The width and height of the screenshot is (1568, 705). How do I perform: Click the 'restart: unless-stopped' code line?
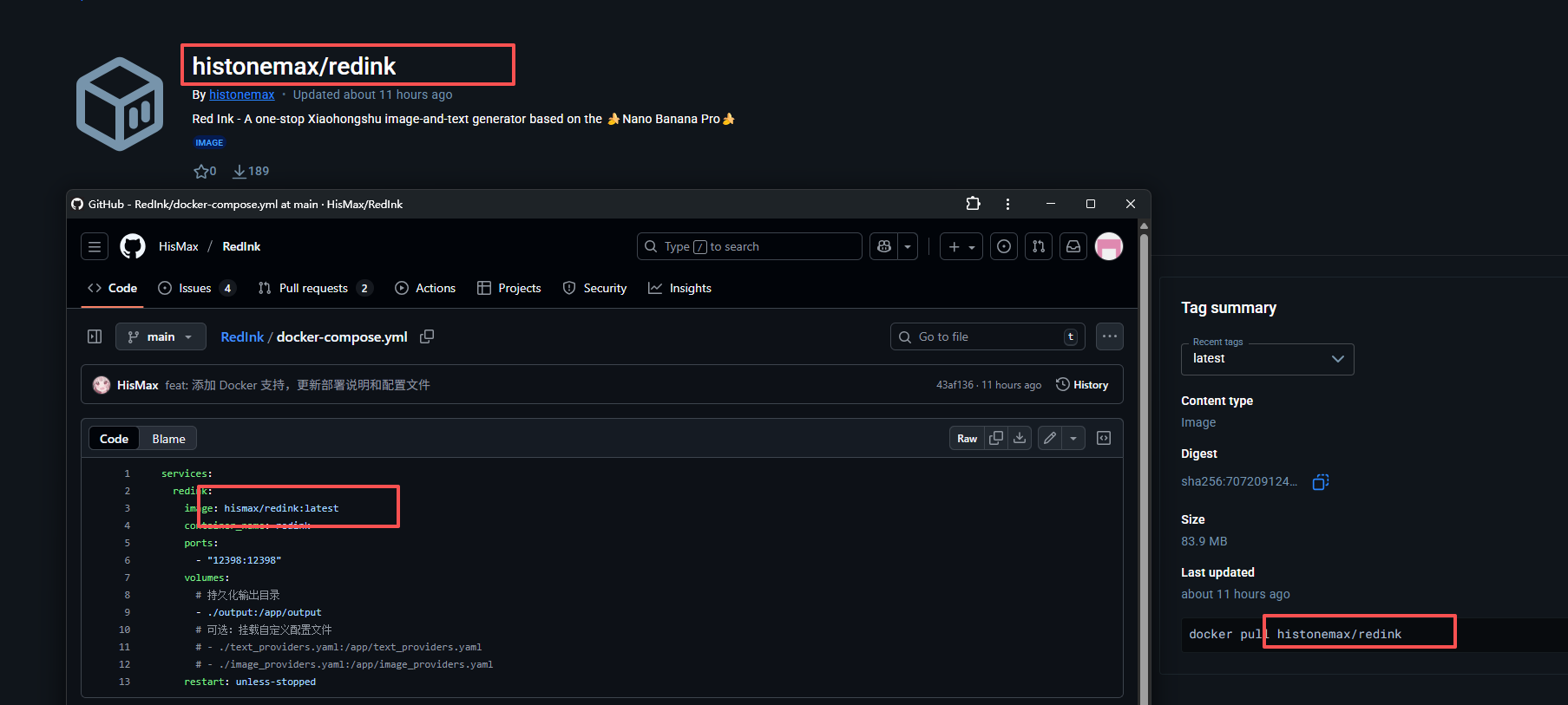250,682
